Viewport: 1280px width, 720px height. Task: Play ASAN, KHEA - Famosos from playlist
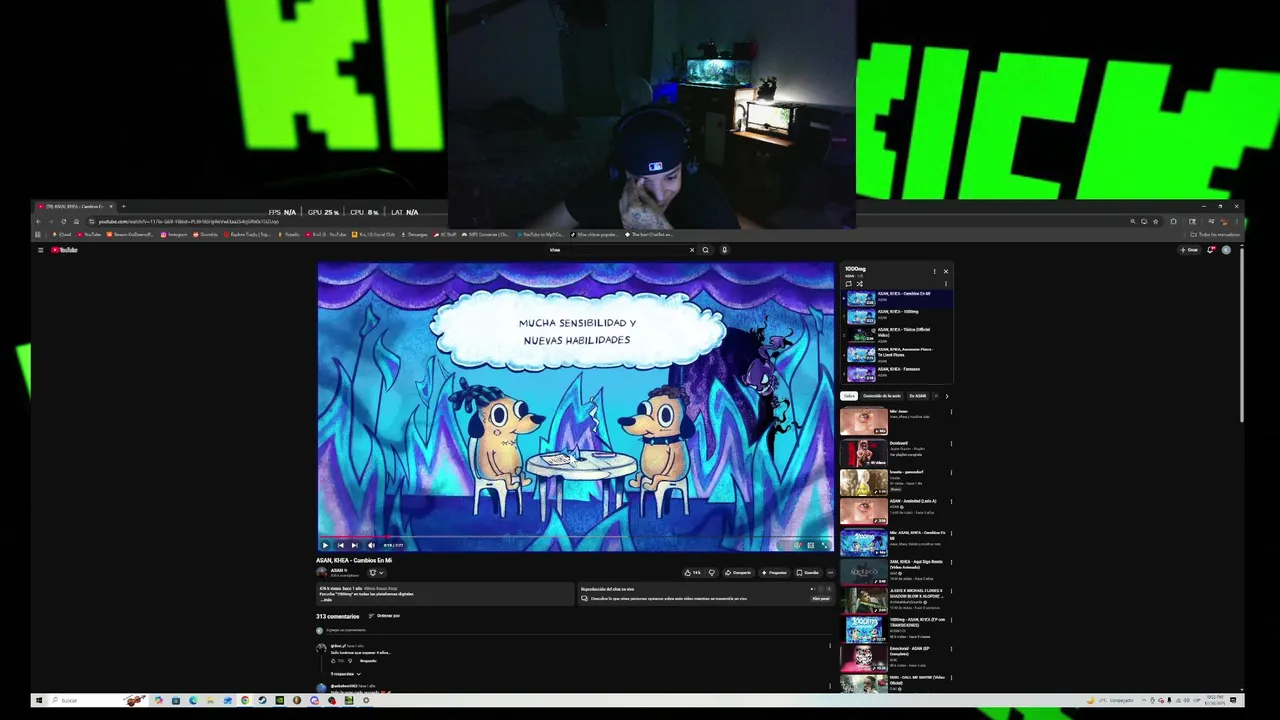tap(898, 373)
